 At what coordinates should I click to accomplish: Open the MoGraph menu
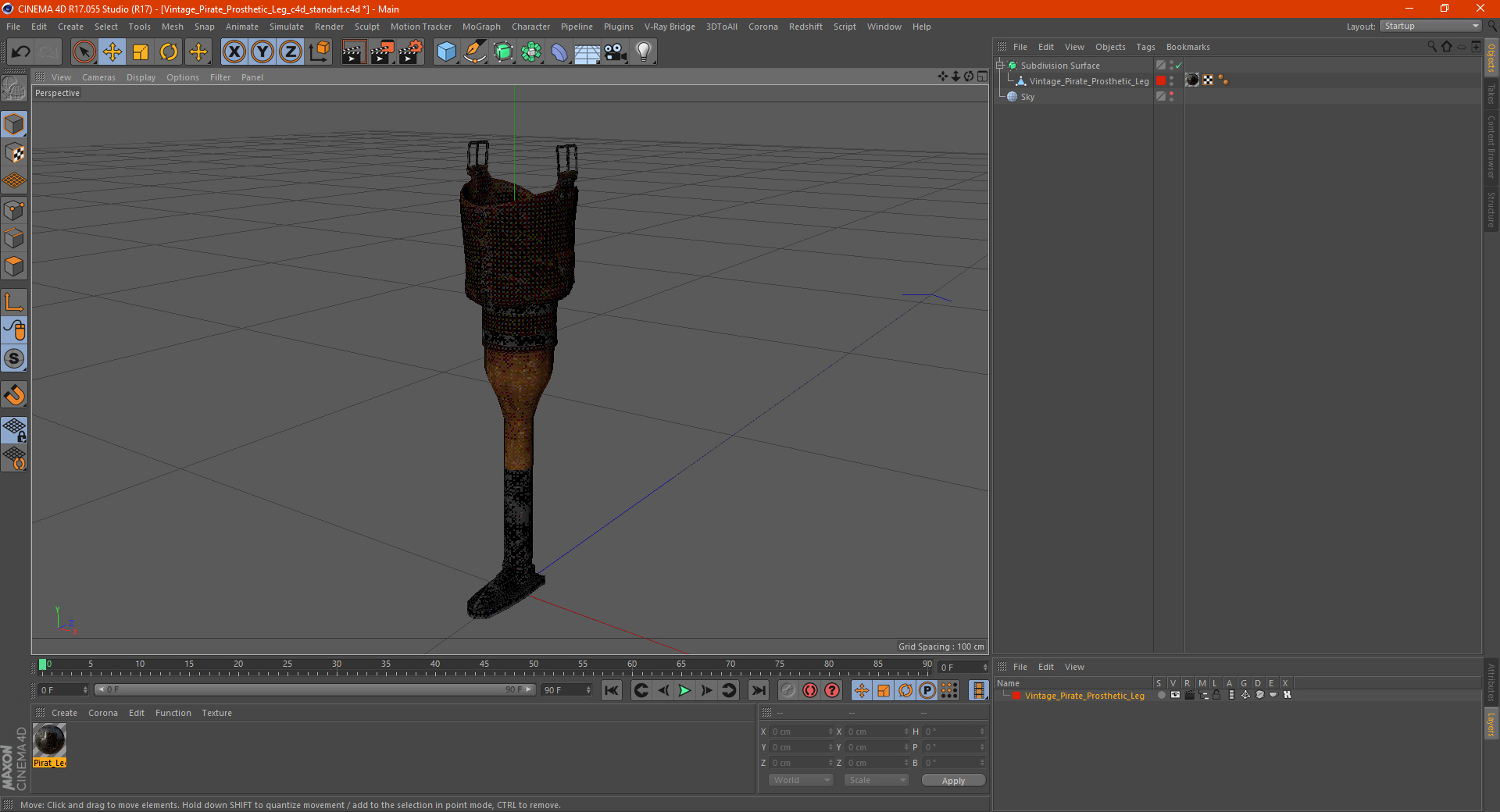pos(481,27)
